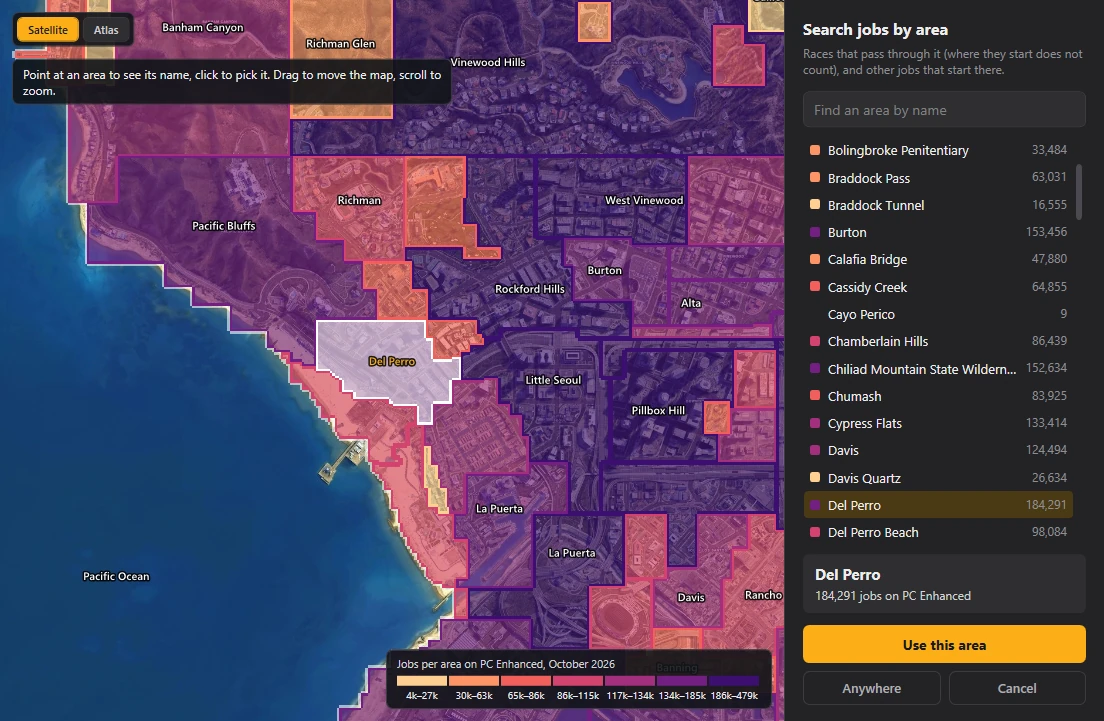The image size is (1104, 721).
Task: Click the 4k–27k legend color block
Action: click(x=422, y=681)
